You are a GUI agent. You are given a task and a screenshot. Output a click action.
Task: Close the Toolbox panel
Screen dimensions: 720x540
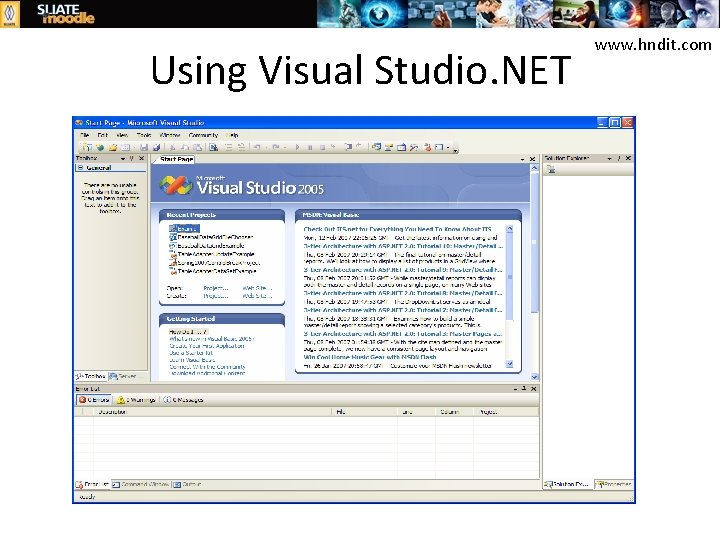tap(142, 158)
